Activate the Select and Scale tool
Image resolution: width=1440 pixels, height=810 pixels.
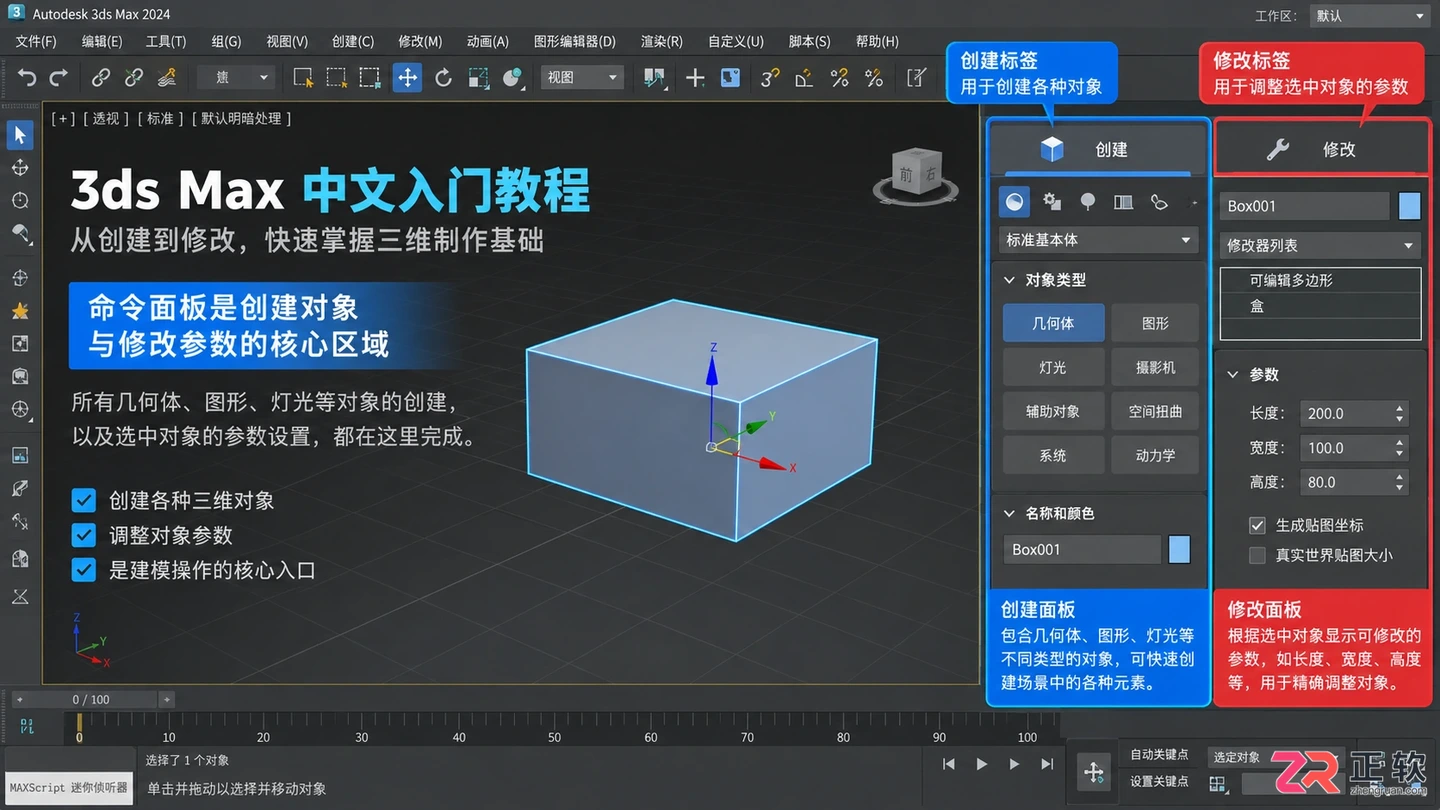tap(478, 77)
